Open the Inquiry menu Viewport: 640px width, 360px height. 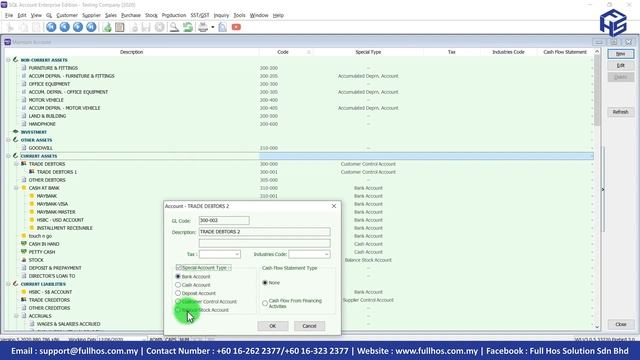click(221, 15)
